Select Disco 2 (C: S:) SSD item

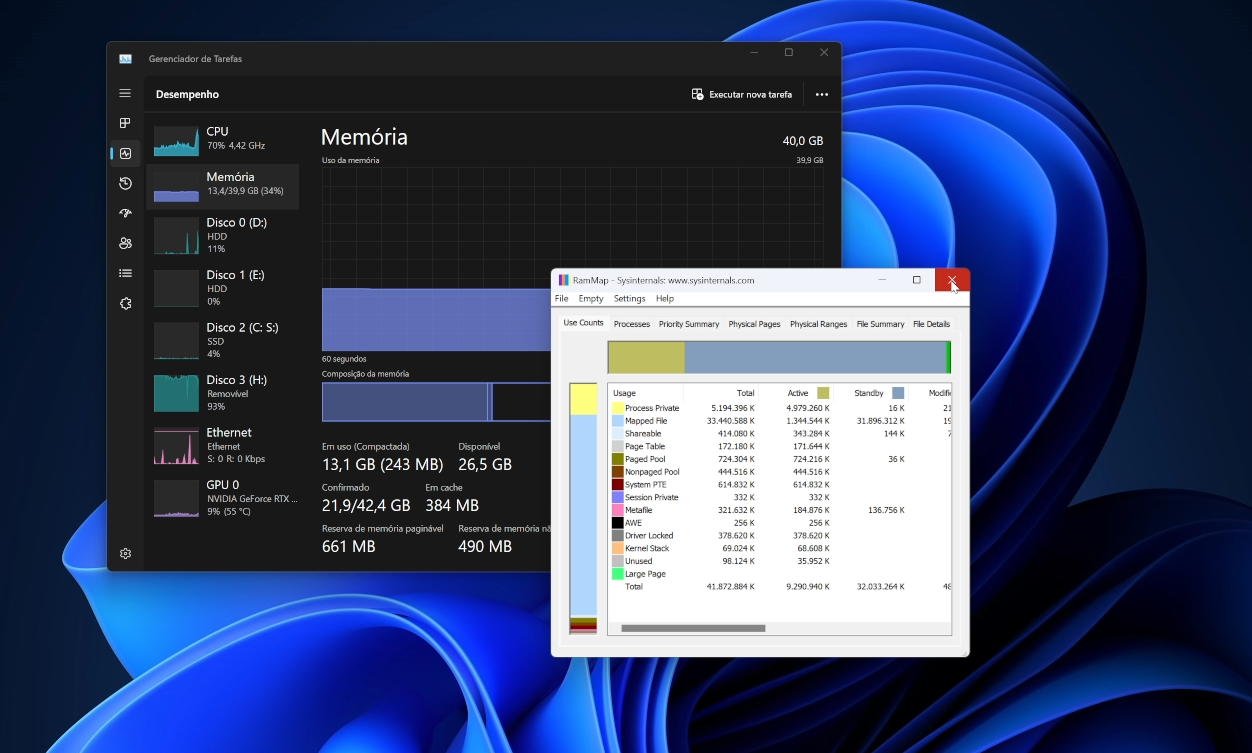pyautogui.click(x=222, y=340)
